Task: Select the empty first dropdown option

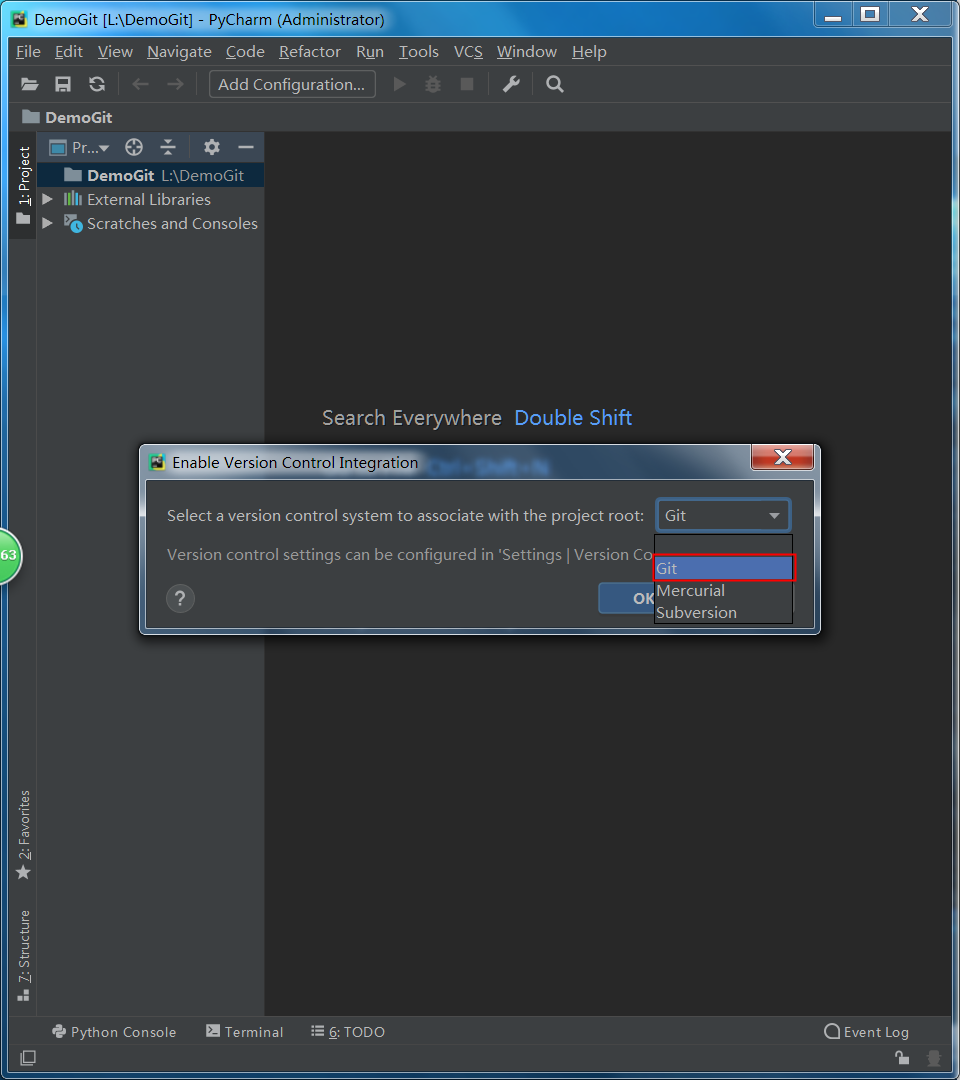Action: (x=723, y=545)
